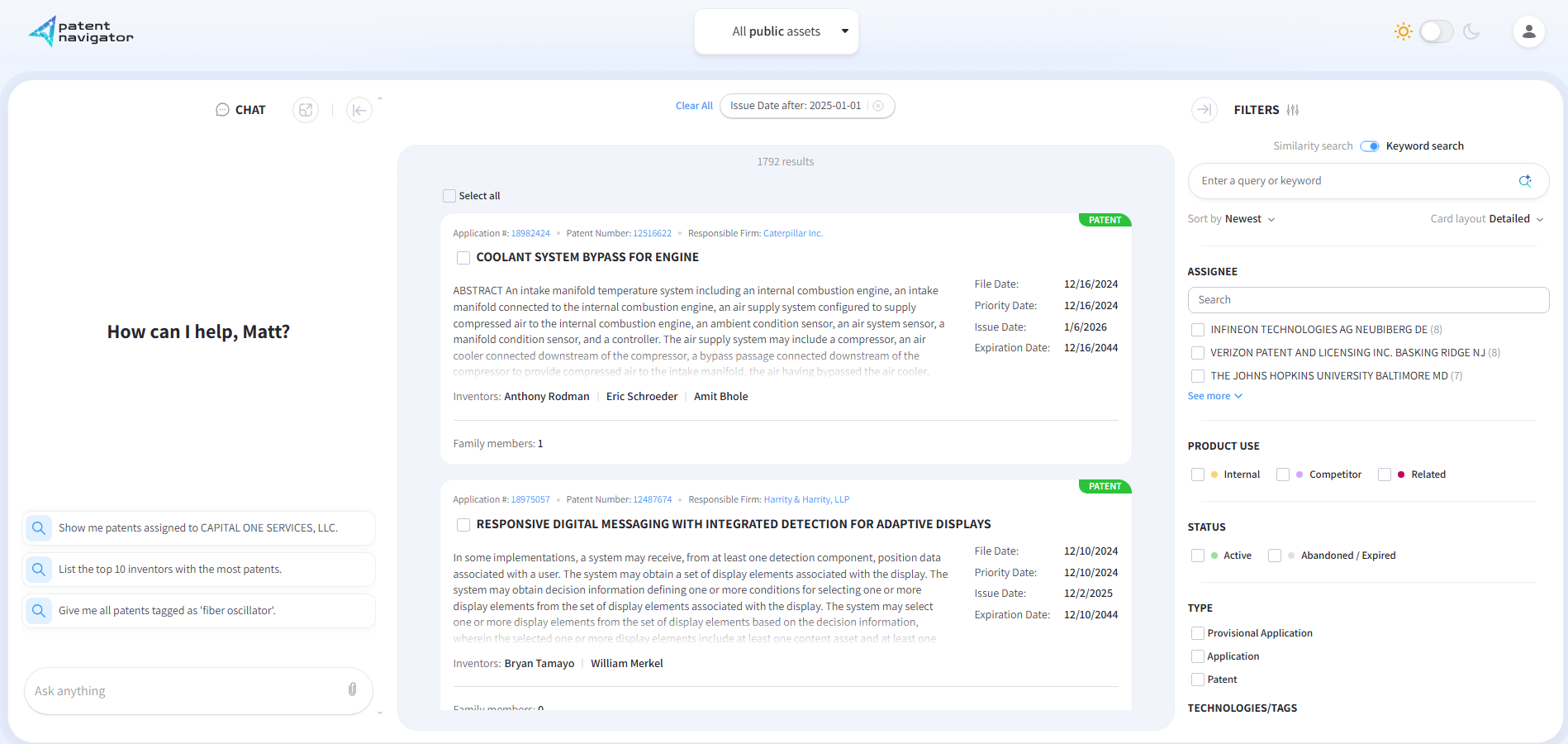This screenshot has height=744, width=1568.
Task: Open the Sort by Newest dropdown
Action: pos(1248,219)
